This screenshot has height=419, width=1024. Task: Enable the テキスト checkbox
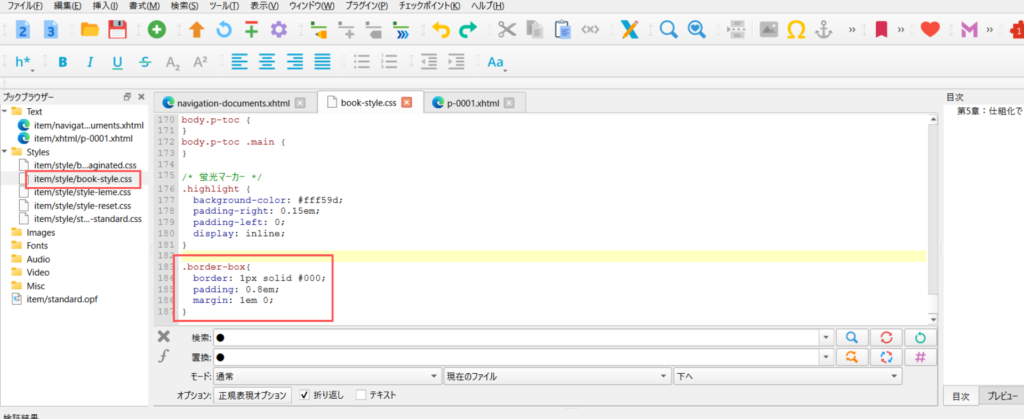pos(361,395)
